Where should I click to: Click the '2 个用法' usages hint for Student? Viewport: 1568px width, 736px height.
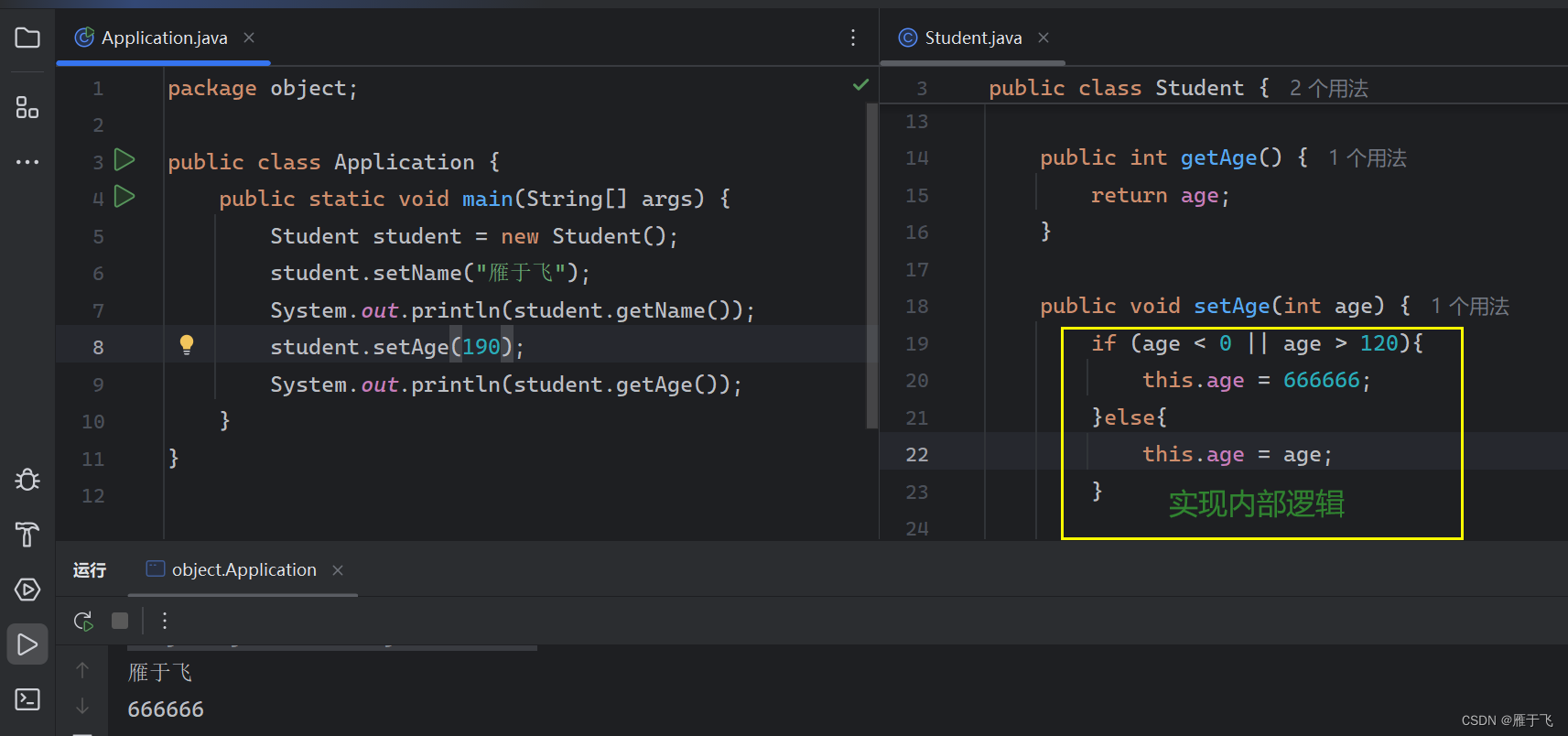1329,89
